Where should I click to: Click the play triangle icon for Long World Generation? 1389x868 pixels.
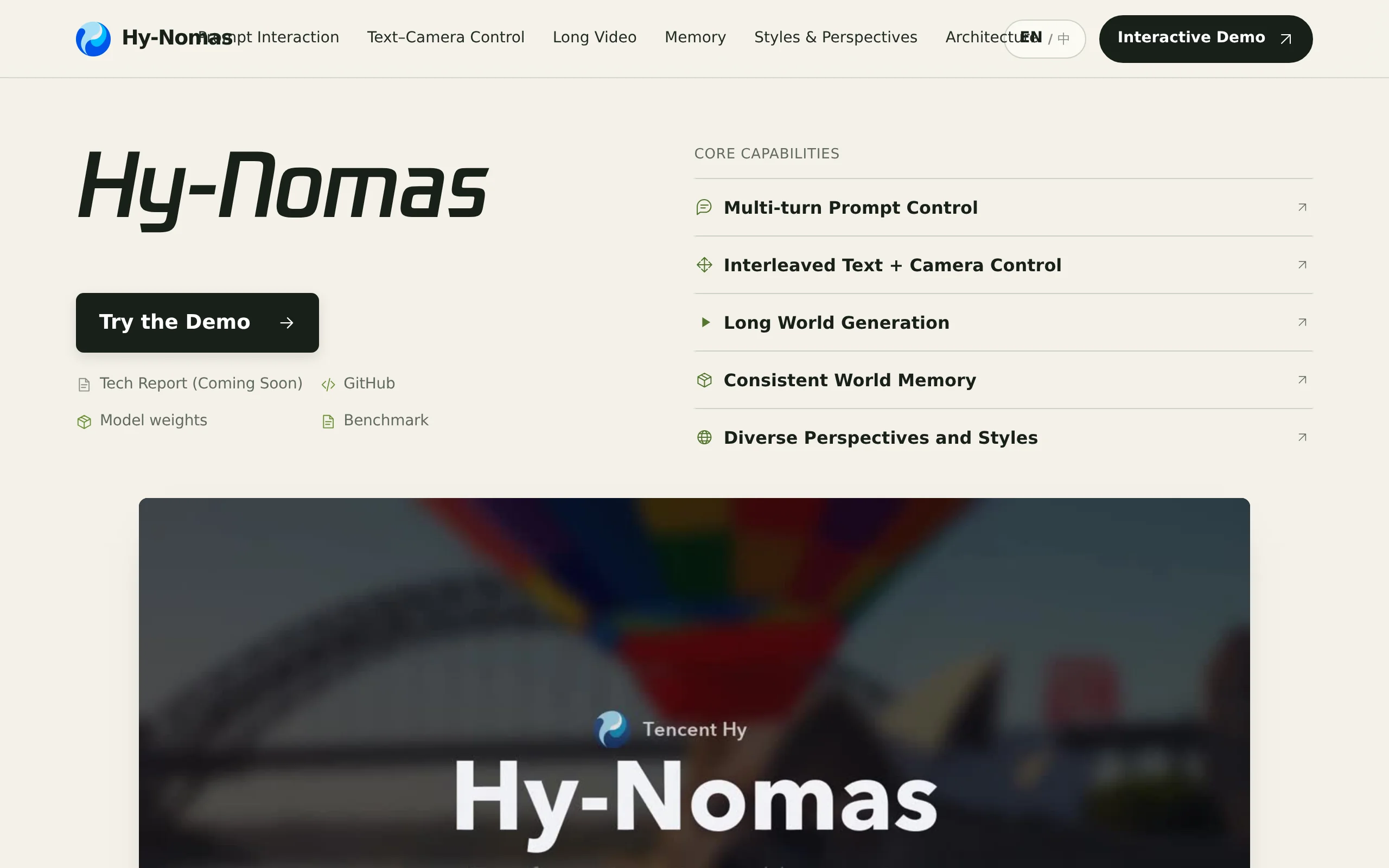click(x=705, y=322)
